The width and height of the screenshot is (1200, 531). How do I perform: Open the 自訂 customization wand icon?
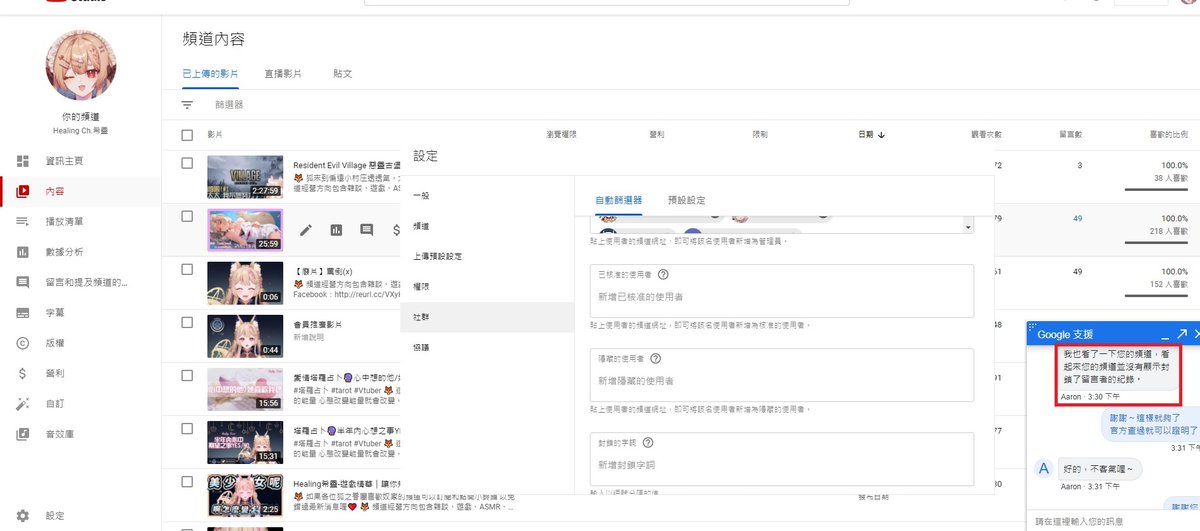(22, 404)
